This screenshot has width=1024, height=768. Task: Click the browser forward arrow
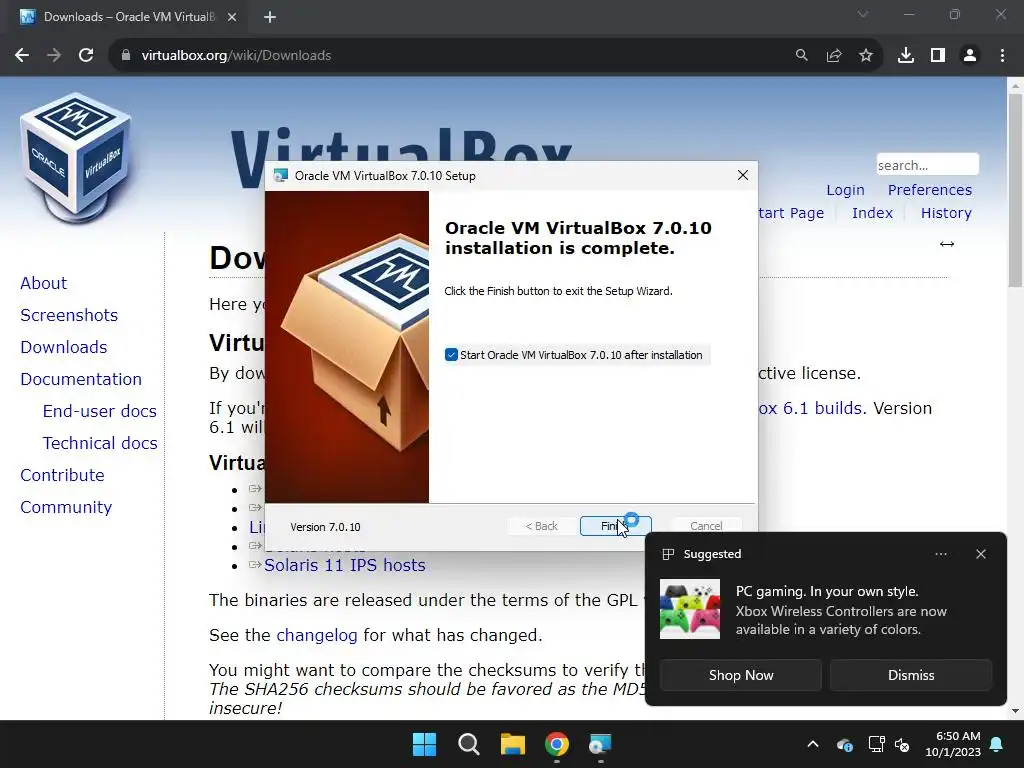click(x=54, y=56)
